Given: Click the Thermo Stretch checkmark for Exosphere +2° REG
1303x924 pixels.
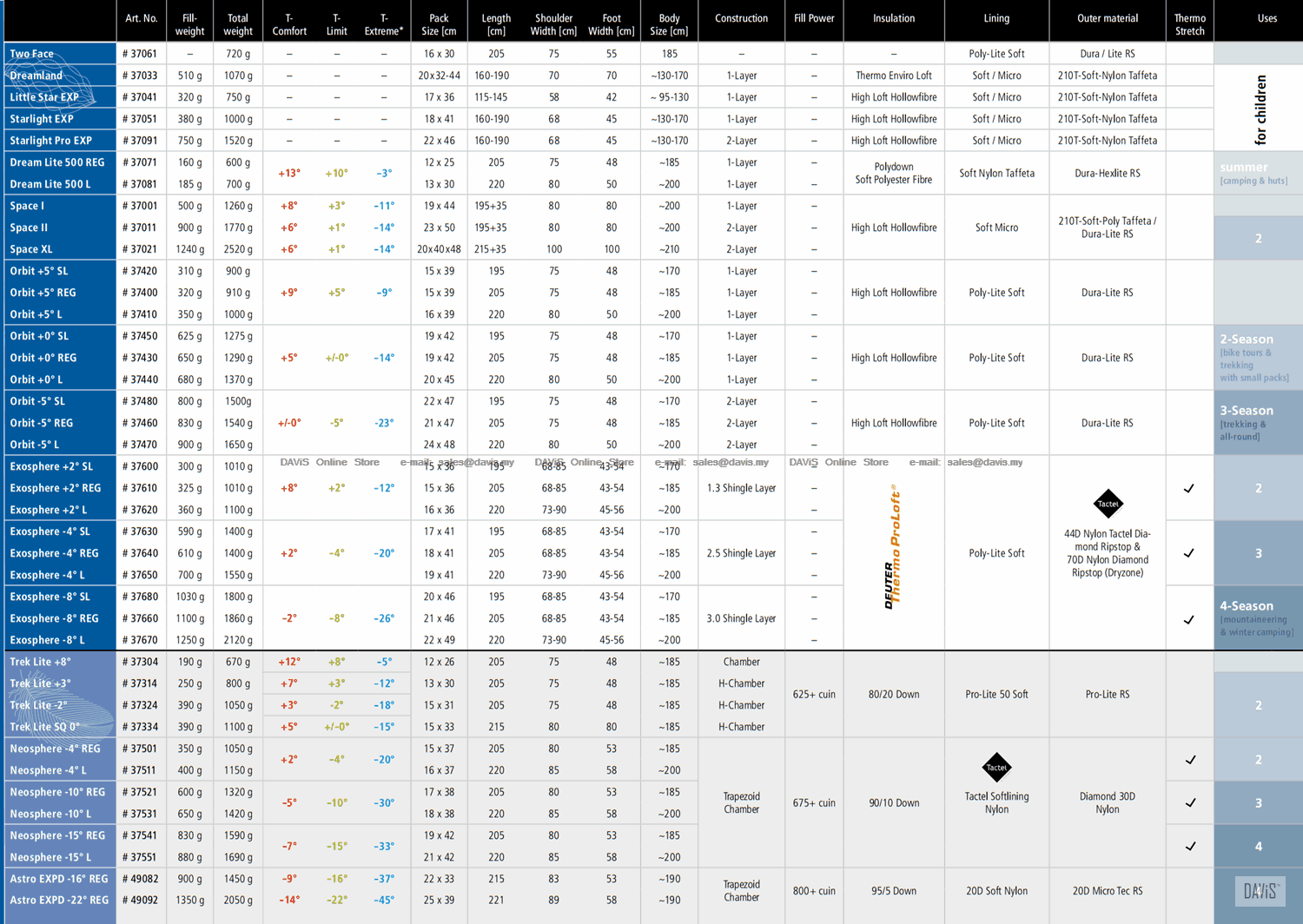Looking at the screenshot, I should click(1189, 488).
